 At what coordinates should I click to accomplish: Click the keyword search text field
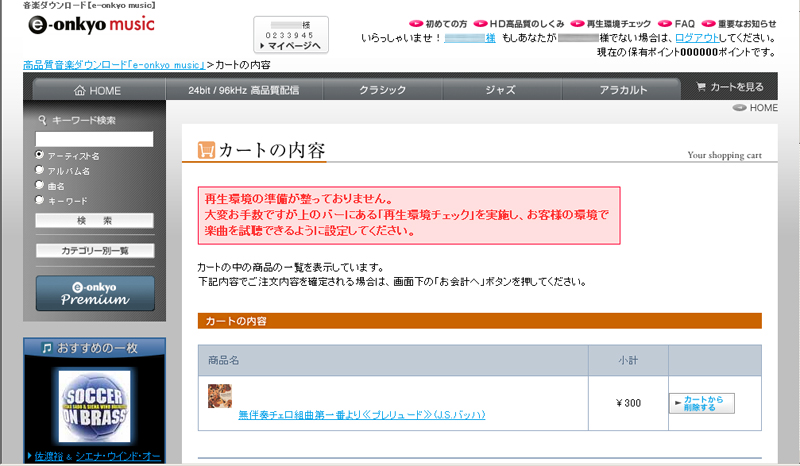click(94, 139)
